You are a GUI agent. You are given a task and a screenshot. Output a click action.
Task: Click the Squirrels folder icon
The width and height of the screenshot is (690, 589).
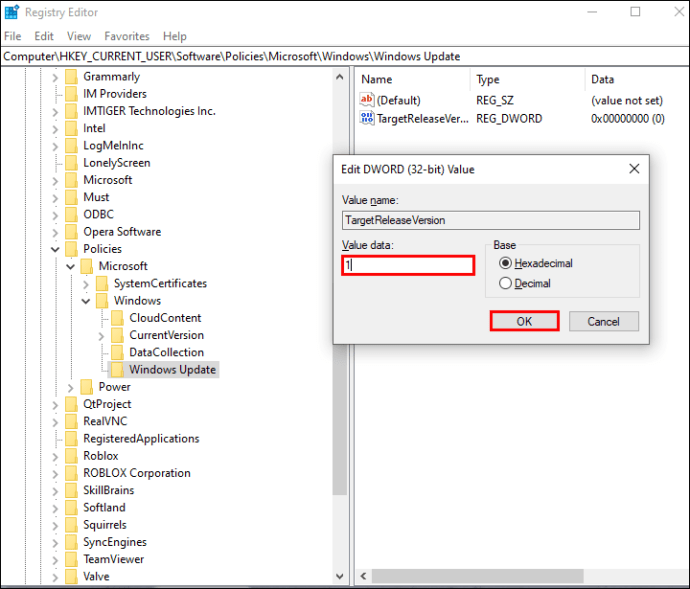[71, 525]
